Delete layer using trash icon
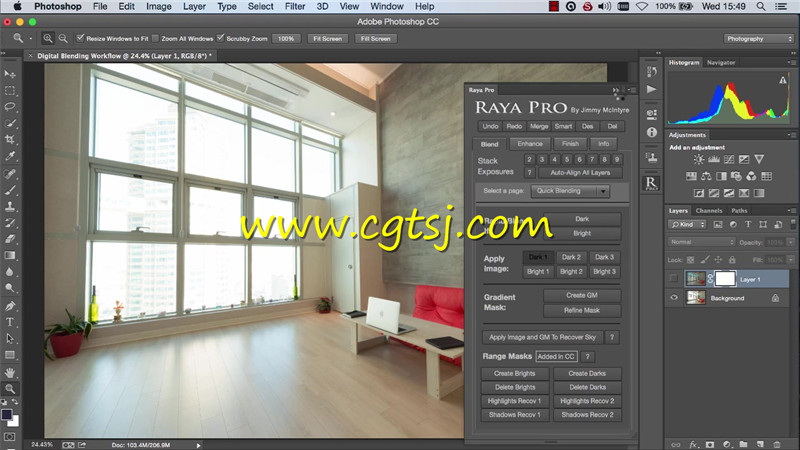800x450 pixels. 777,445
